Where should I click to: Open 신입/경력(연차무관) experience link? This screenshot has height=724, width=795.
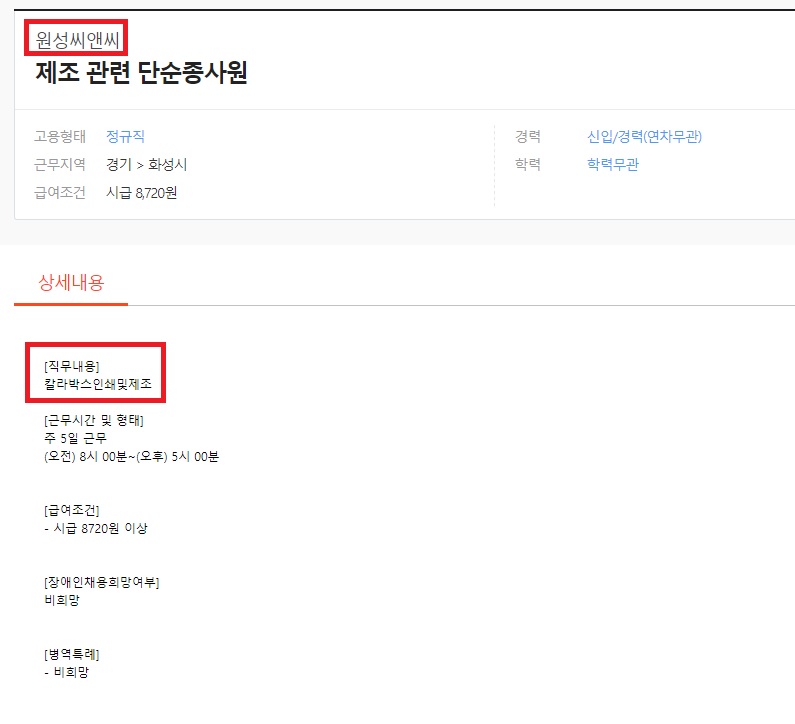click(x=644, y=136)
